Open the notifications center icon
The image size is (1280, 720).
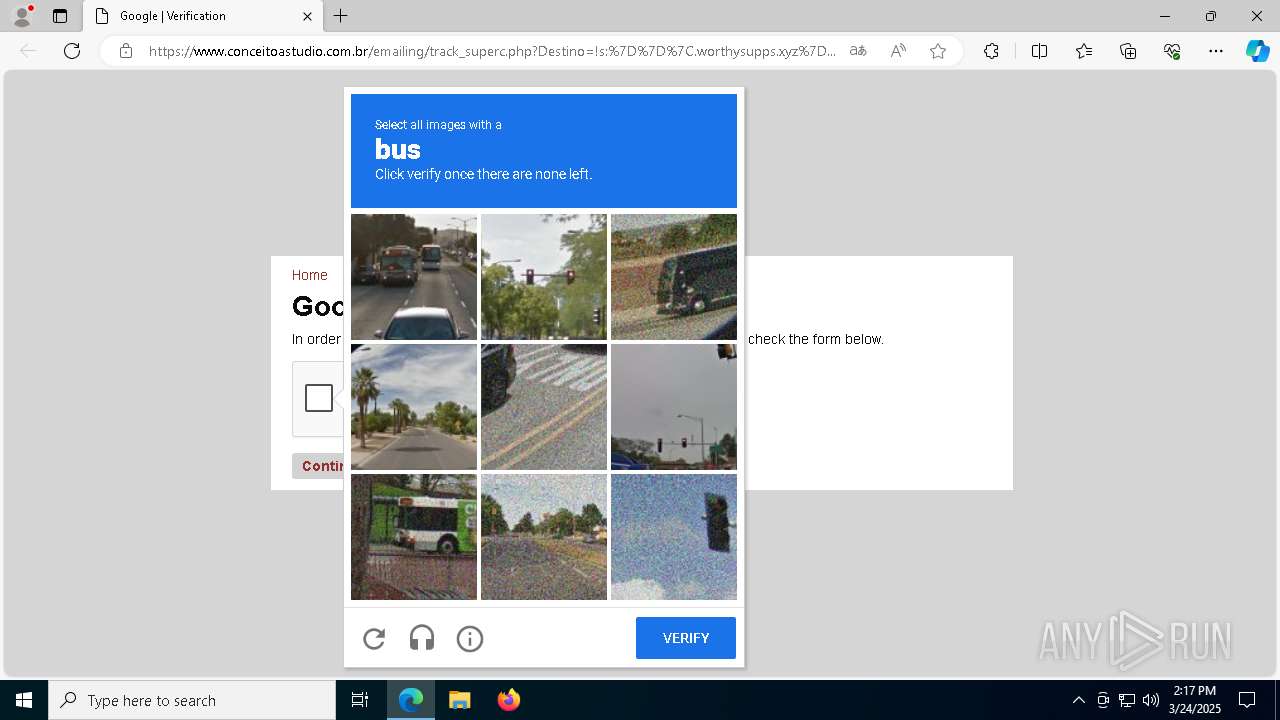1247,700
